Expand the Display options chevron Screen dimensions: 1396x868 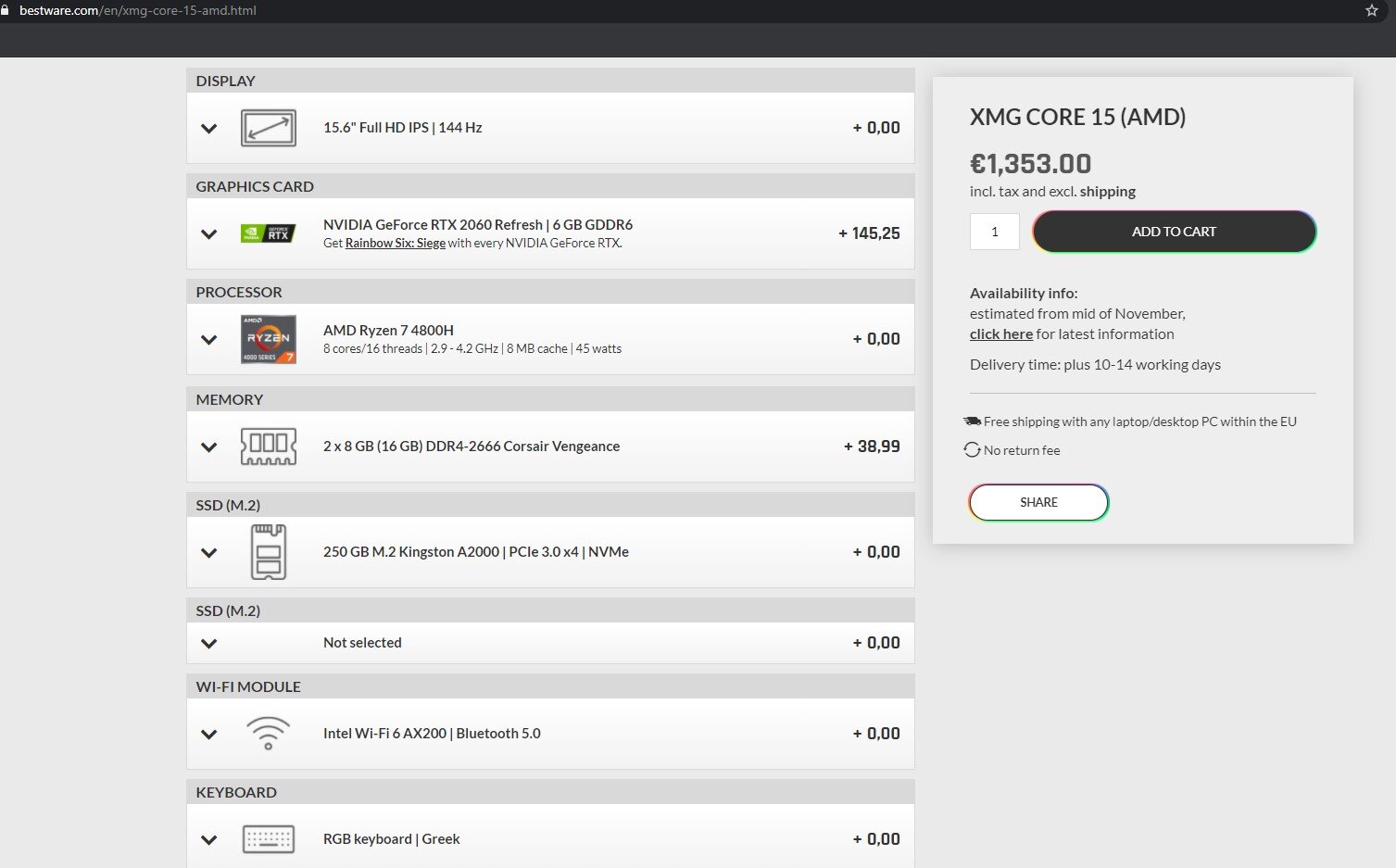tap(209, 129)
